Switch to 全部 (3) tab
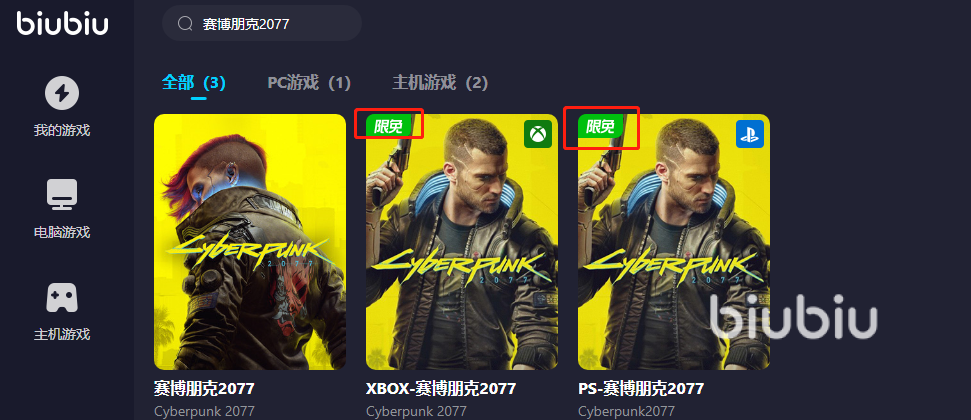971x420 pixels. 193,82
